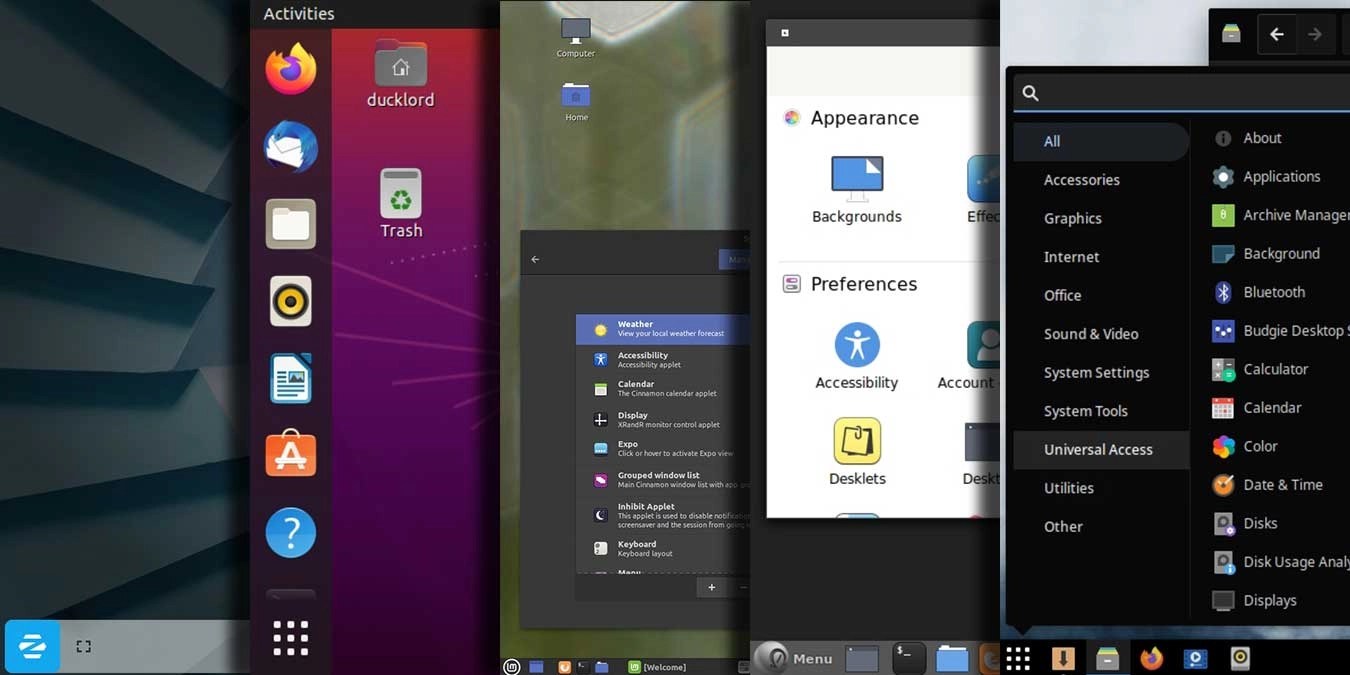Open Ubuntu Software from the dock
Viewport: 1350px width, 675px height.
(x=291, y=455)
